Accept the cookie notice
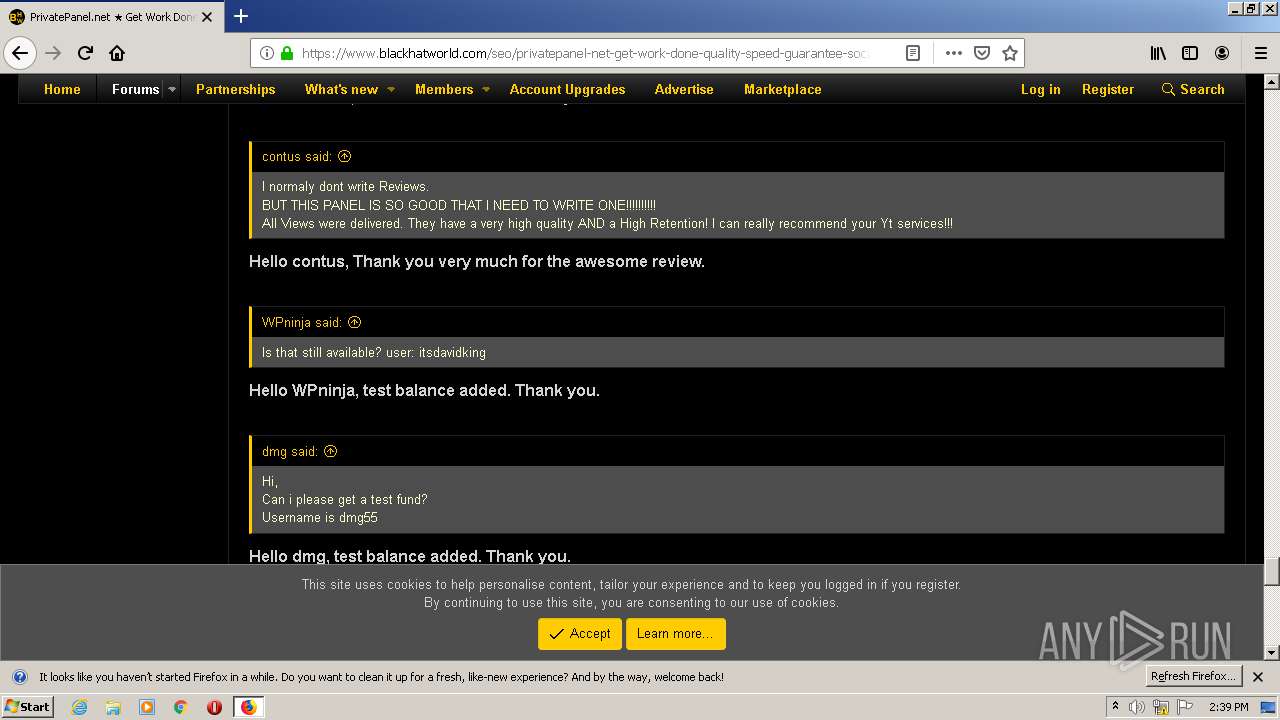The height and width of the screenshot is (720, 1280). [x=580, y=634]
